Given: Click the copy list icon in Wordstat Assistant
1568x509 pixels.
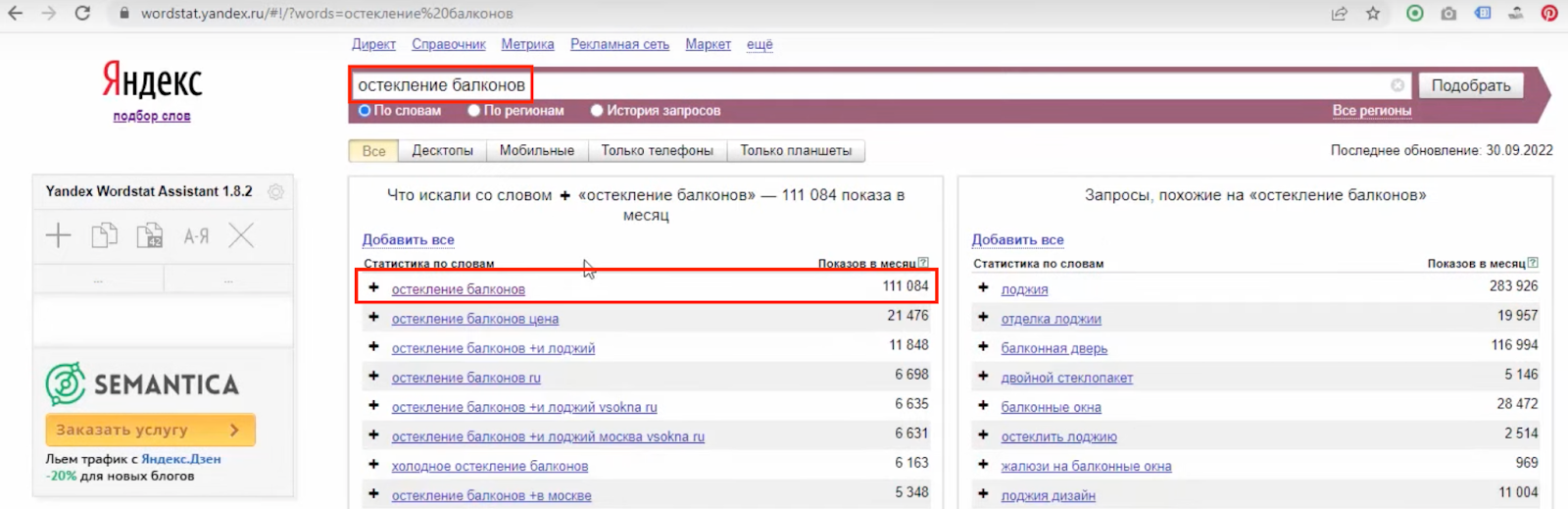Looking at the screenshot, I should [104, 235].
